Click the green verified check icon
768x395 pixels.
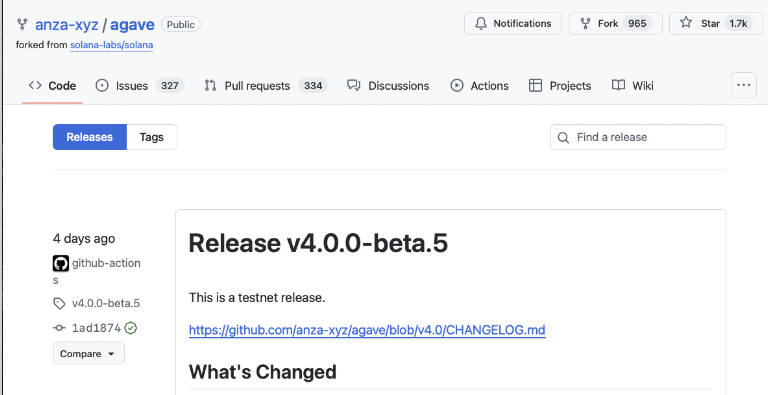(x=130, y=328)
